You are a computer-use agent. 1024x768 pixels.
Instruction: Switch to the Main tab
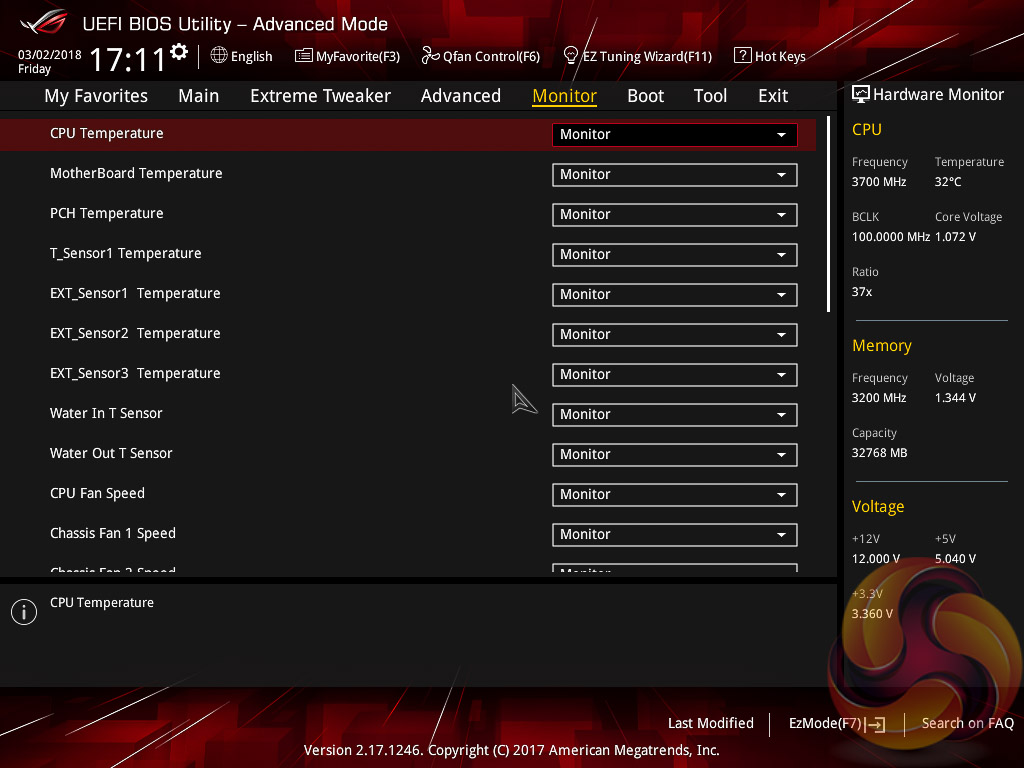[x=199, y=96]
